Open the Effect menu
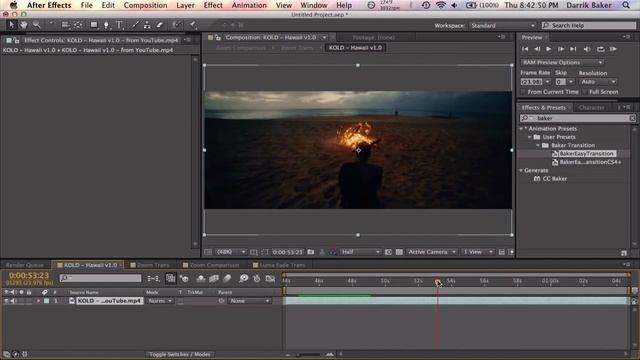Image resolution: width=640 pixels, height=360 pixels. point(213,5)
